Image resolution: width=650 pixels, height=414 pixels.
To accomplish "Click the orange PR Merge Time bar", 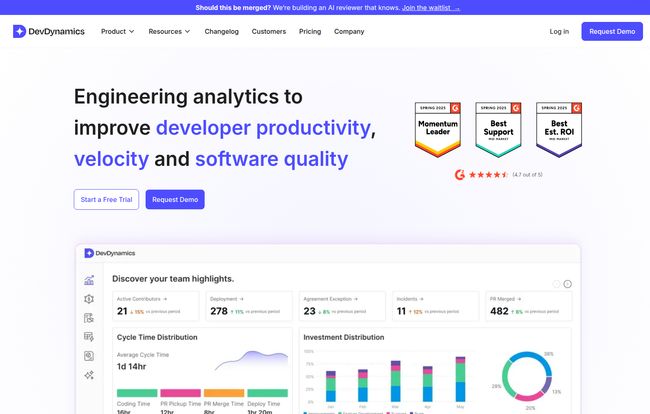I will coord(224,393).
